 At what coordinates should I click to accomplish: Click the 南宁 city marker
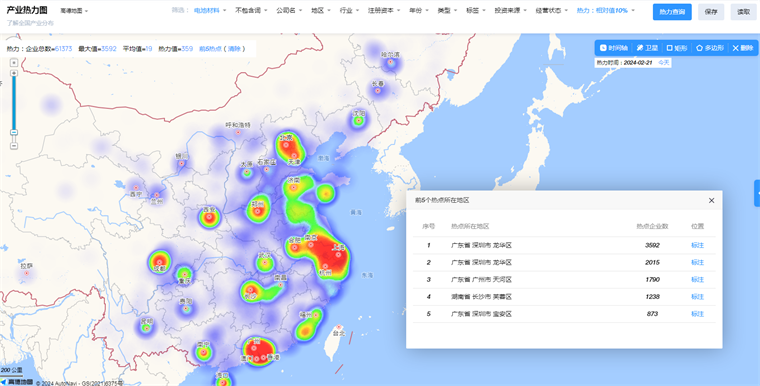click(203, 352)
